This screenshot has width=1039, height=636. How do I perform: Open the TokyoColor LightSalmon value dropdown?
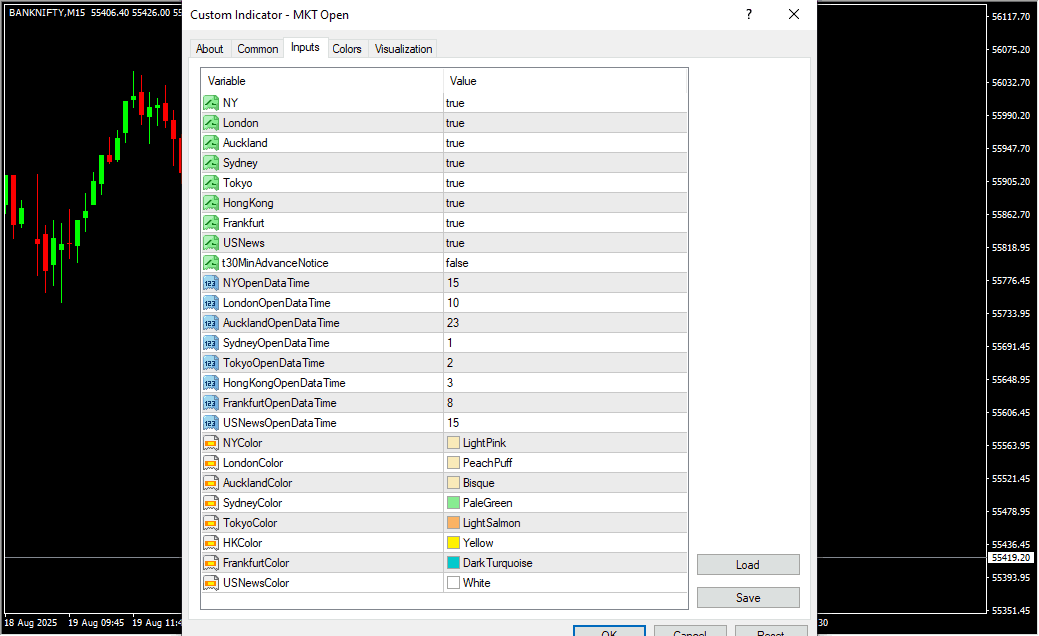[x=491, y=523]
